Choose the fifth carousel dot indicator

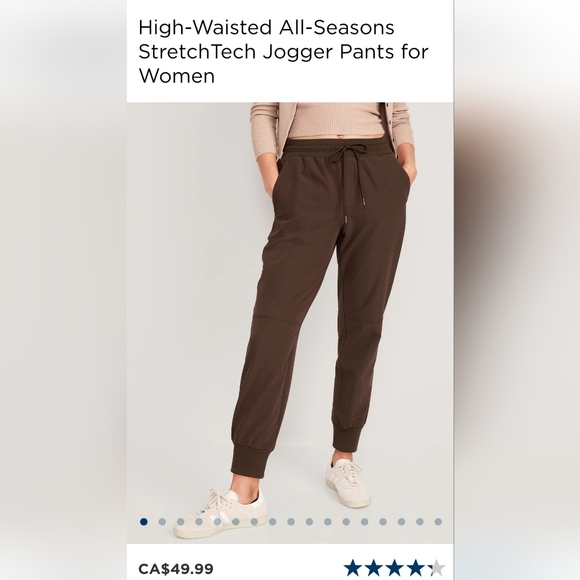tap(218, 522)
